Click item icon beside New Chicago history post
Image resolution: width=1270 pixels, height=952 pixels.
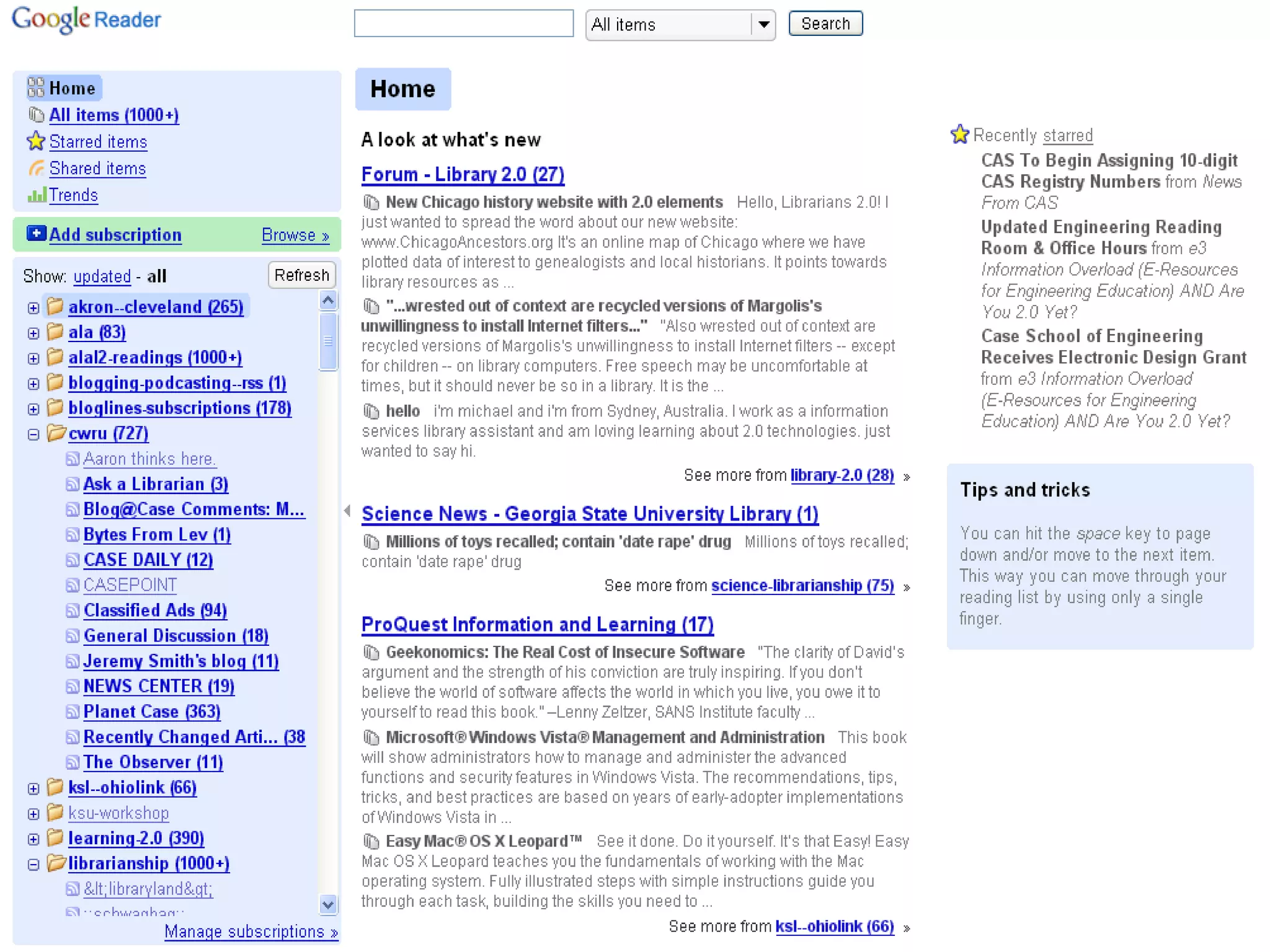point(371,203)
